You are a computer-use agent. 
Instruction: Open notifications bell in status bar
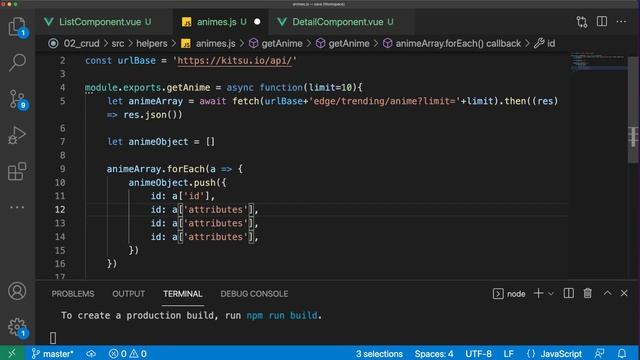pyautogui.click(x=622, y=353)
